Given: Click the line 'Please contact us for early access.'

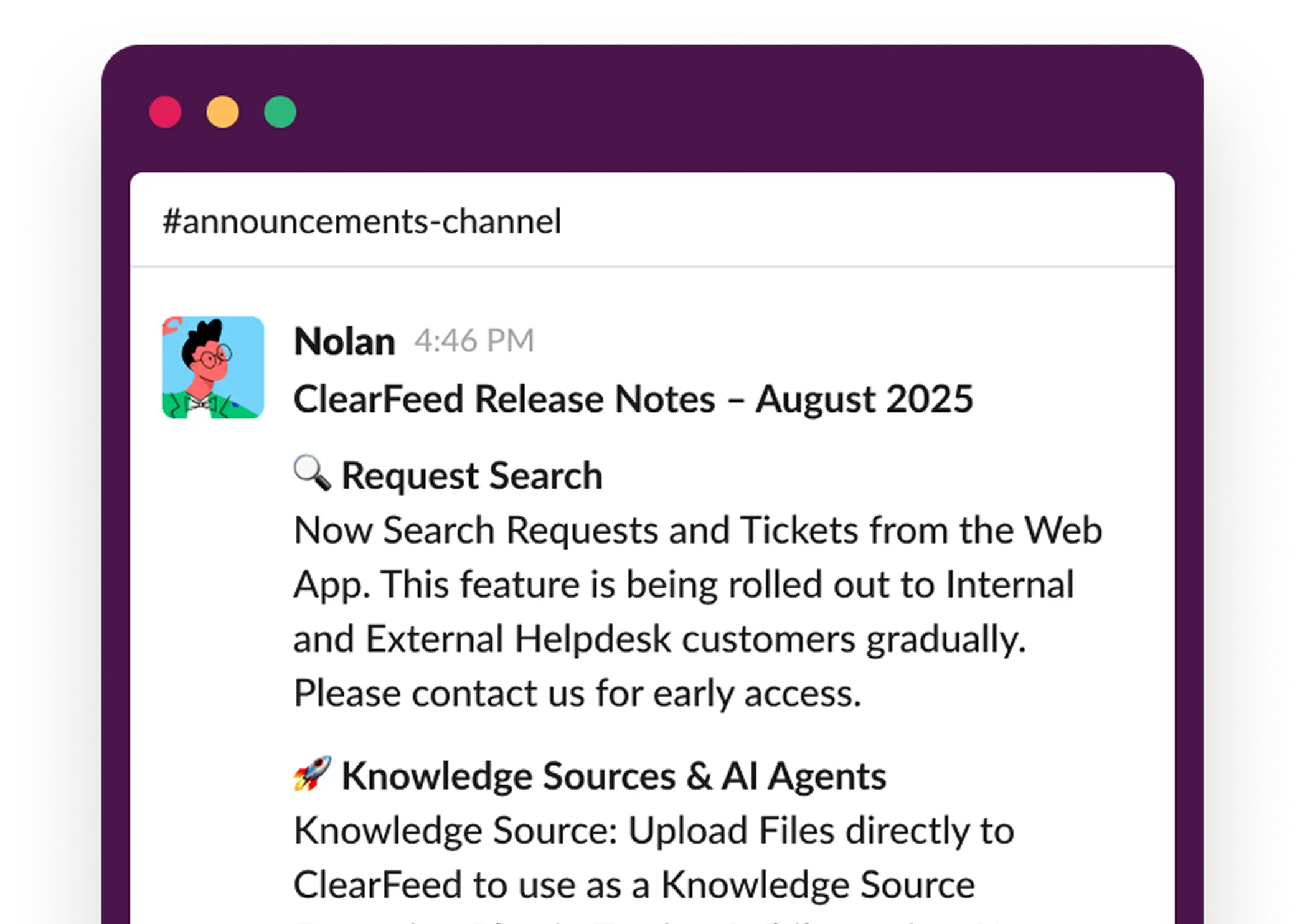Looking at the screenshot, I should [x=577, y=693].
